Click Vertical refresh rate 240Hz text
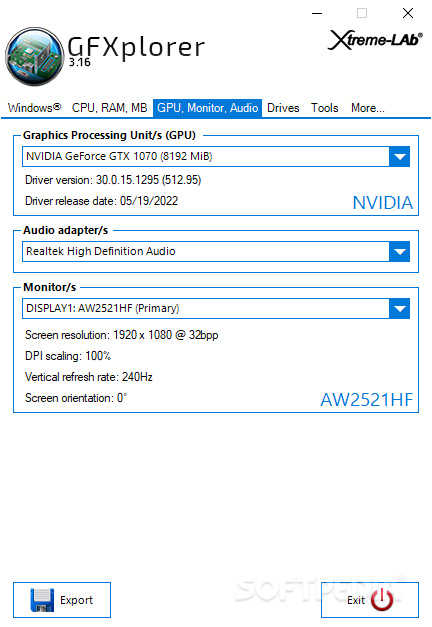The height and width of the screenshot is (627, 432). [x=89, y=377]
